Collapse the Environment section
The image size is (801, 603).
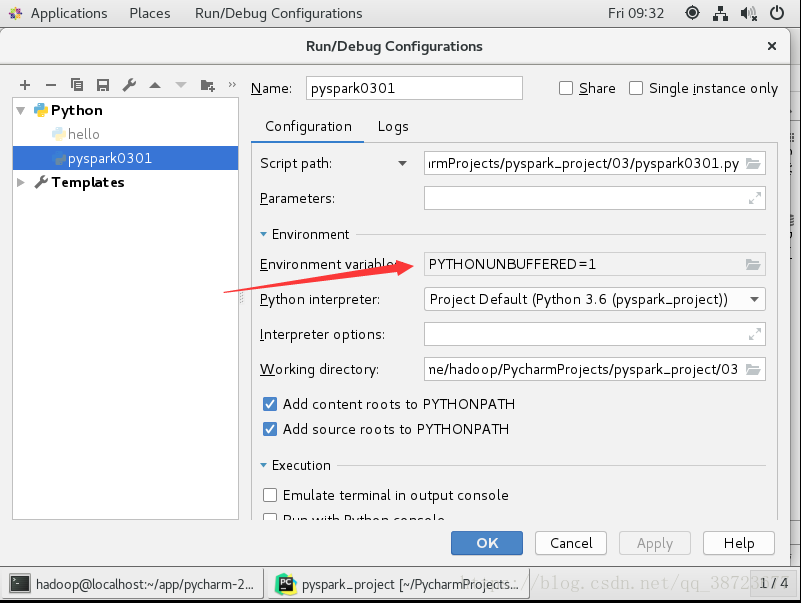click(264, 234)
